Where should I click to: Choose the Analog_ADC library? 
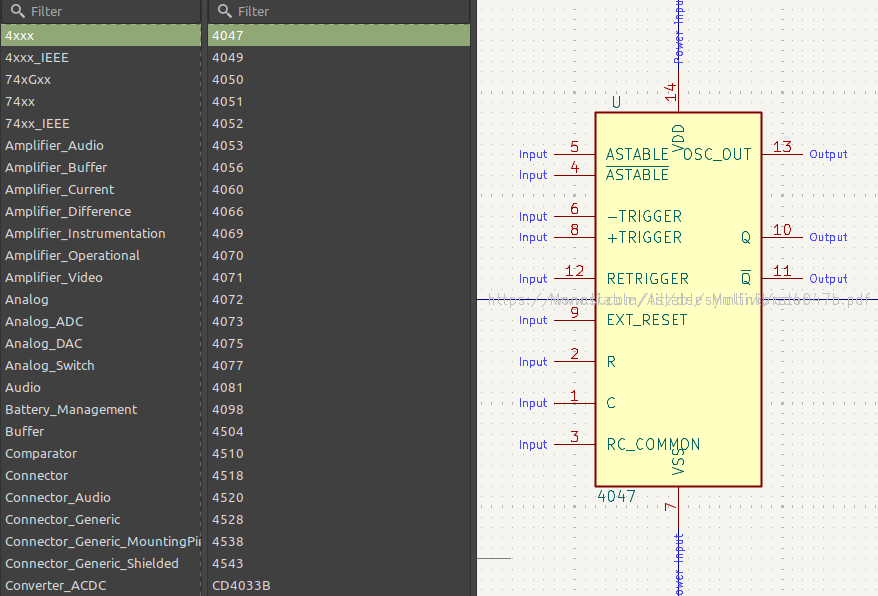pyautogui.click(x=44, y=321)
